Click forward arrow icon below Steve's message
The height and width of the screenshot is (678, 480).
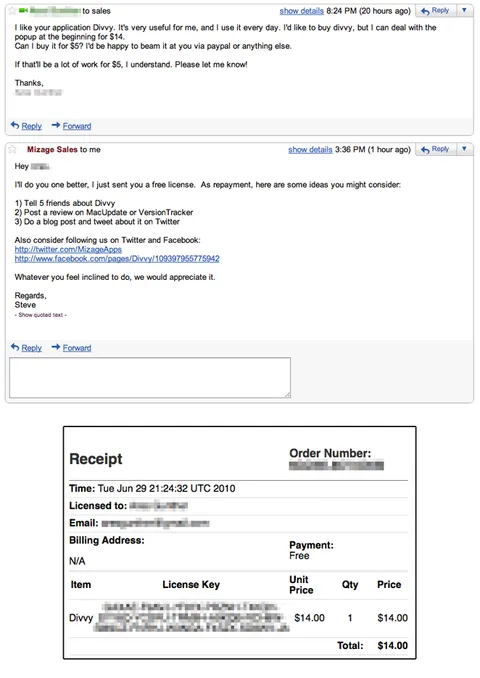(56, 347)
